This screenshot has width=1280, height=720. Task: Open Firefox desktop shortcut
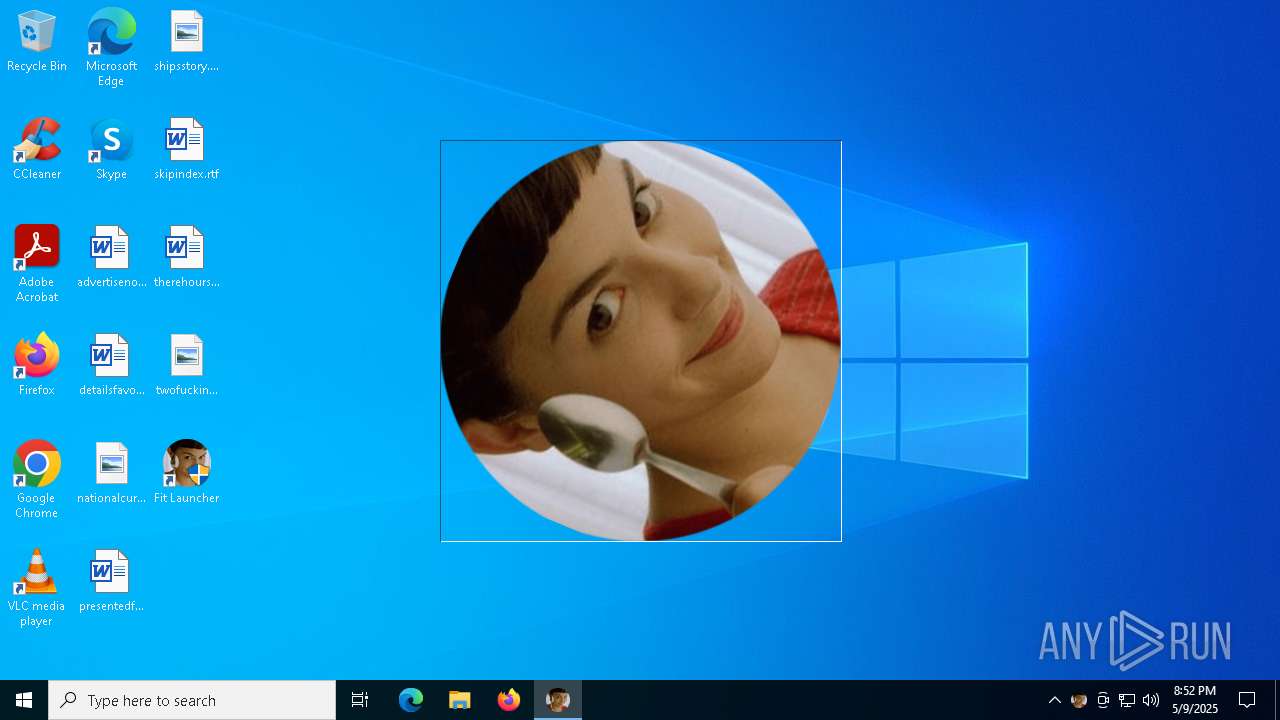[37, 366]
